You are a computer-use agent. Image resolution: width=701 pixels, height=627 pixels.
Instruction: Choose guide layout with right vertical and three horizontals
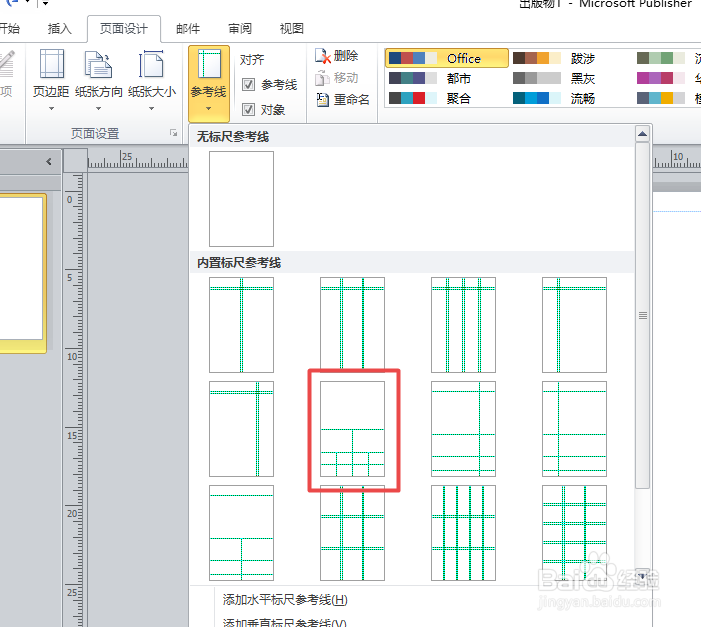[463, 429]
